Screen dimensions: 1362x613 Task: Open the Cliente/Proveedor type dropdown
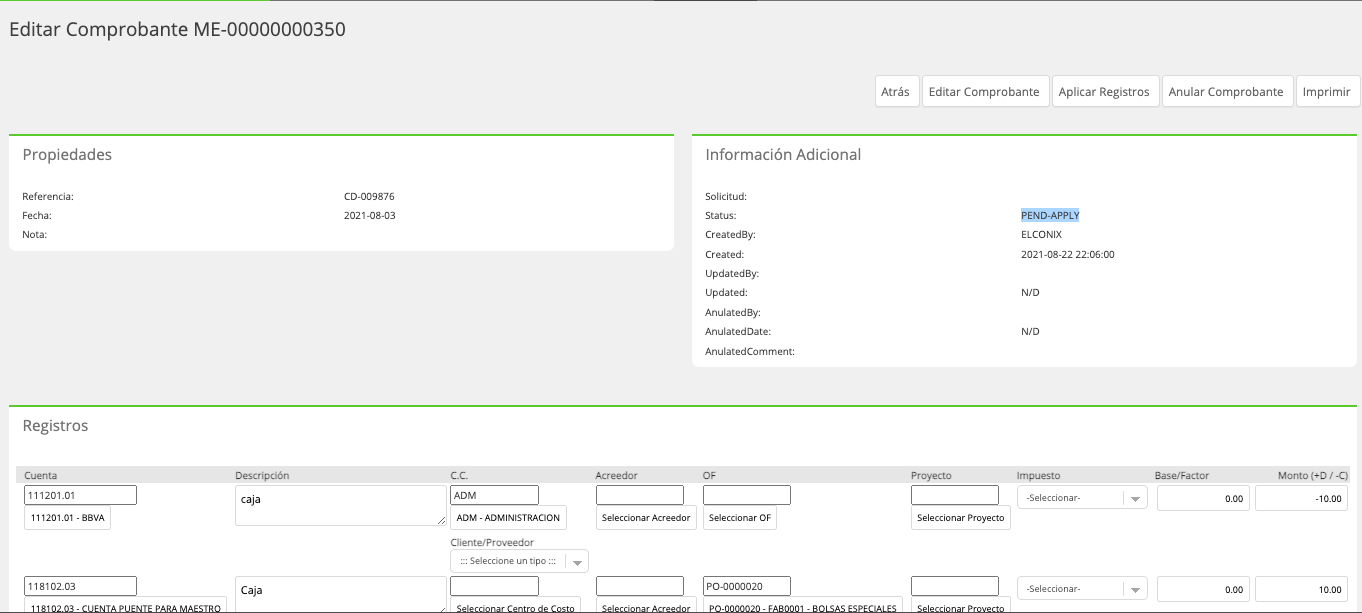point(519,561)
